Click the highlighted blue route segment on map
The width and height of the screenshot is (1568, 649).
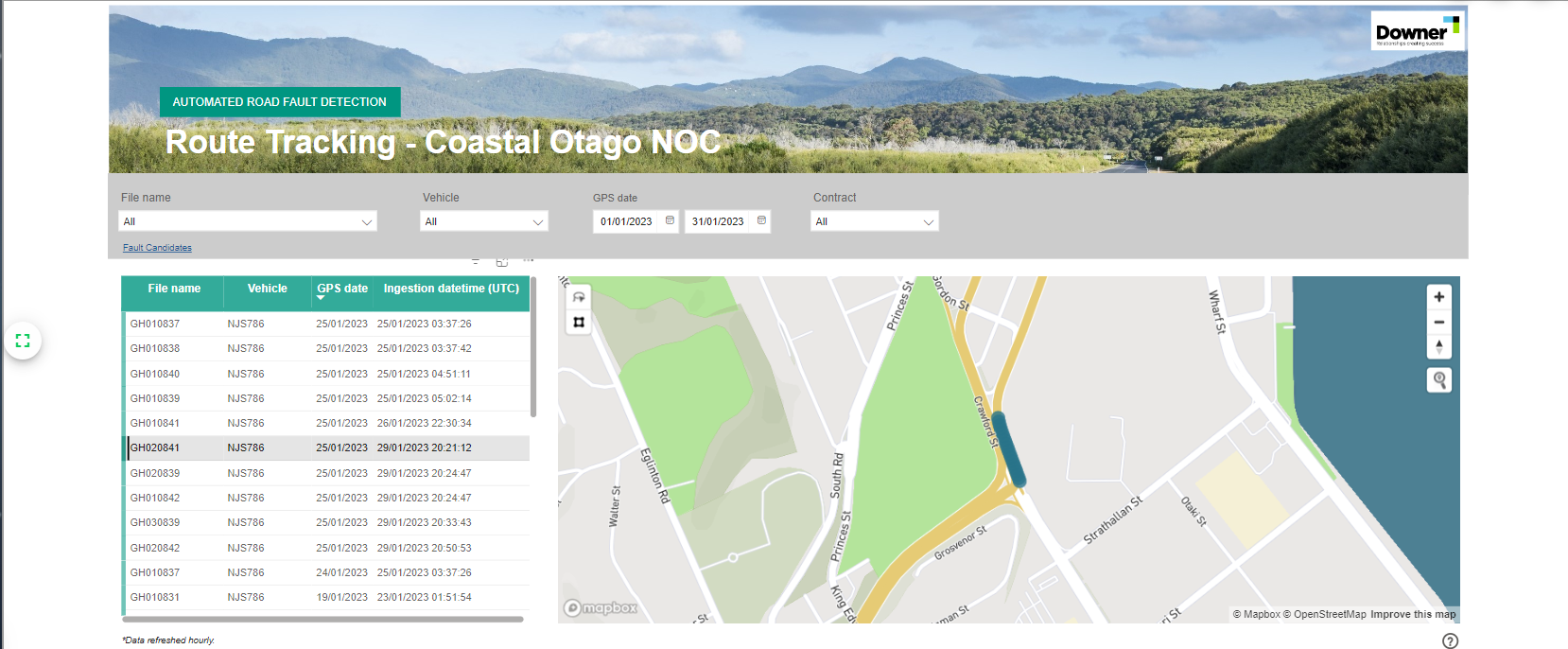pos(1007,450)
